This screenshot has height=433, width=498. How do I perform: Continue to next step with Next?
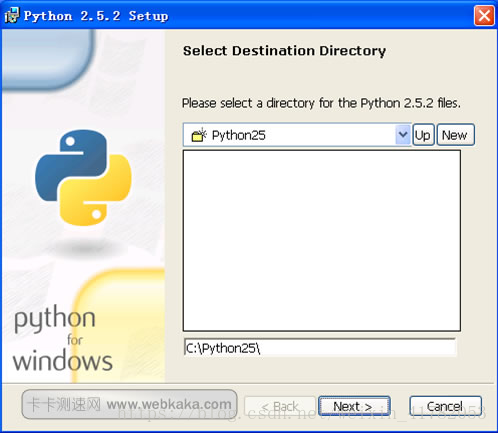(354, 406)
